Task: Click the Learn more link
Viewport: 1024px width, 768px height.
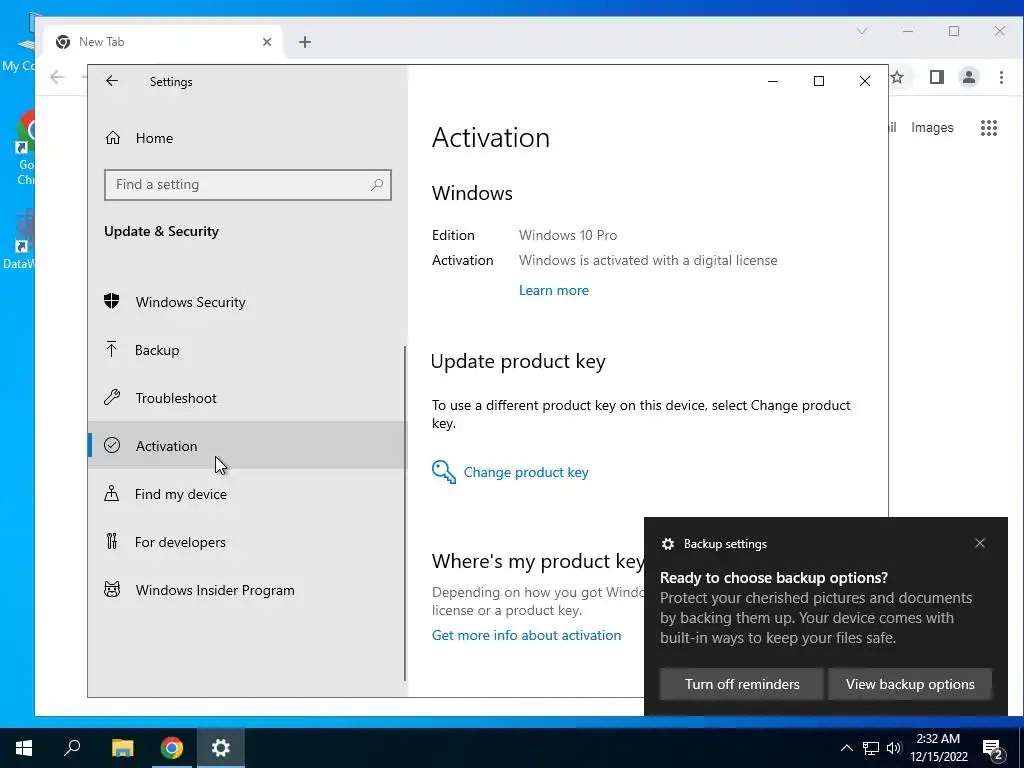Action: 553,291
